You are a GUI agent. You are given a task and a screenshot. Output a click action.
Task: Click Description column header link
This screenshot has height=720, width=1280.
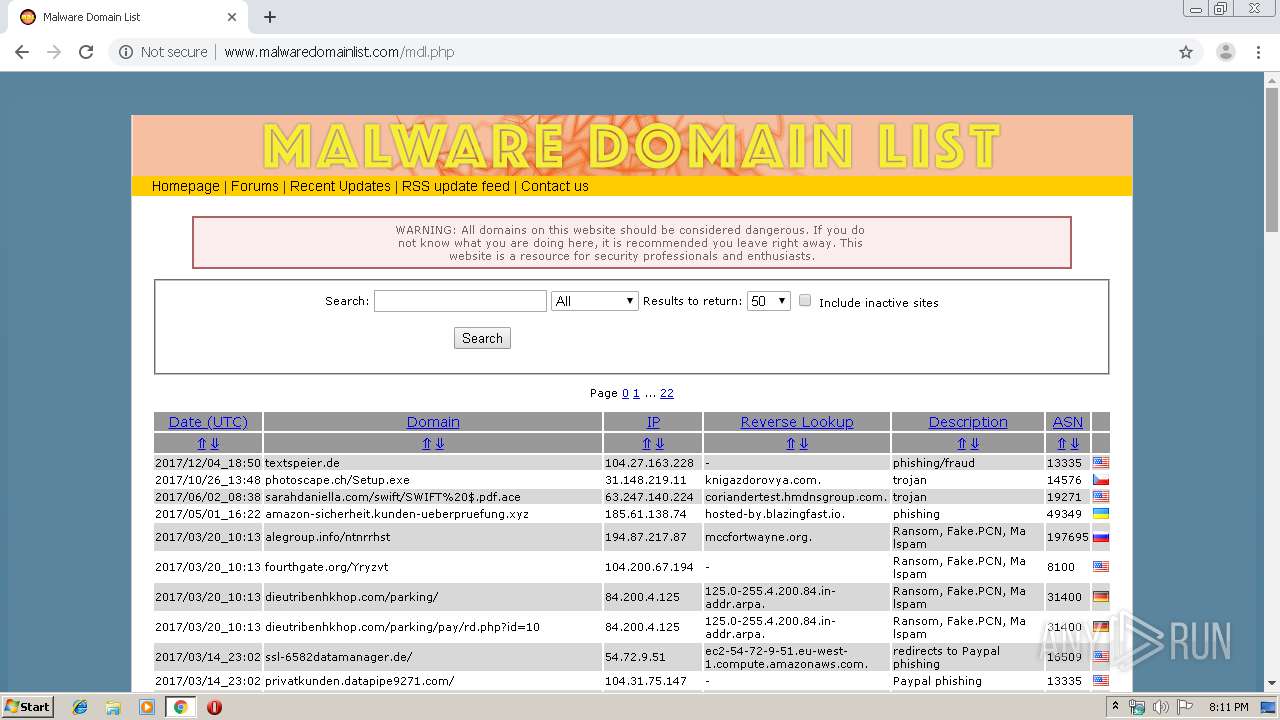968,422
